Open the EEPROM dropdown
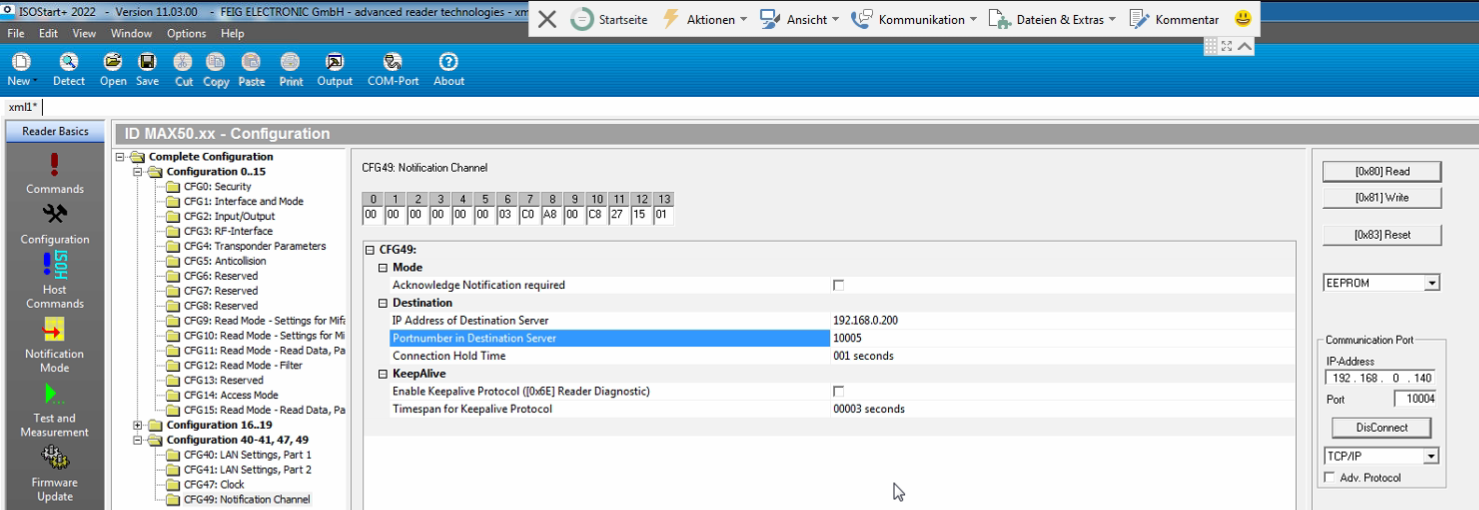This screenshot has height=510, width=1479. [1432, 283]
